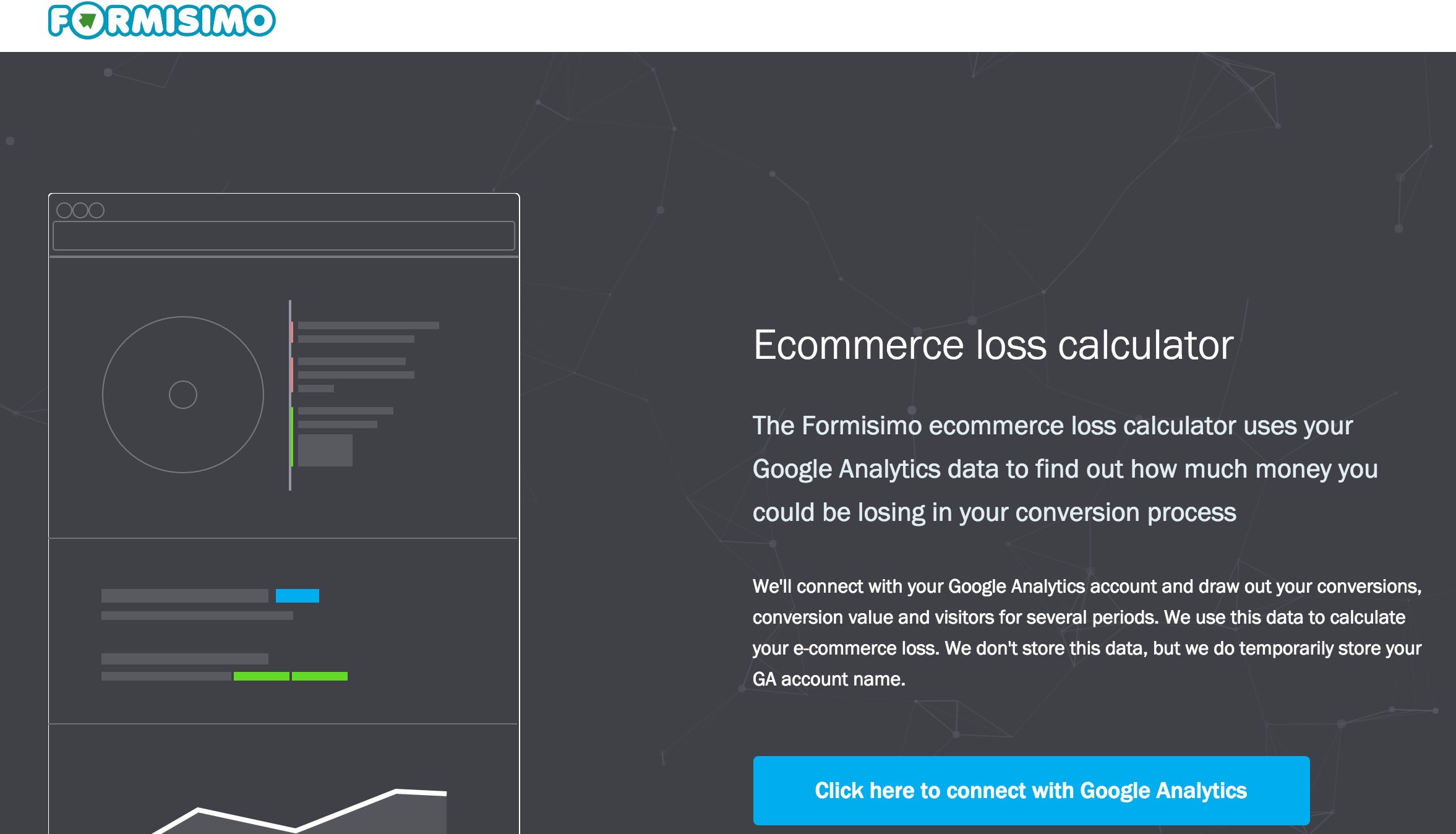1456x834 pixels.
Task: Click the middle browser window circle
Action: (x=81, y=210)
